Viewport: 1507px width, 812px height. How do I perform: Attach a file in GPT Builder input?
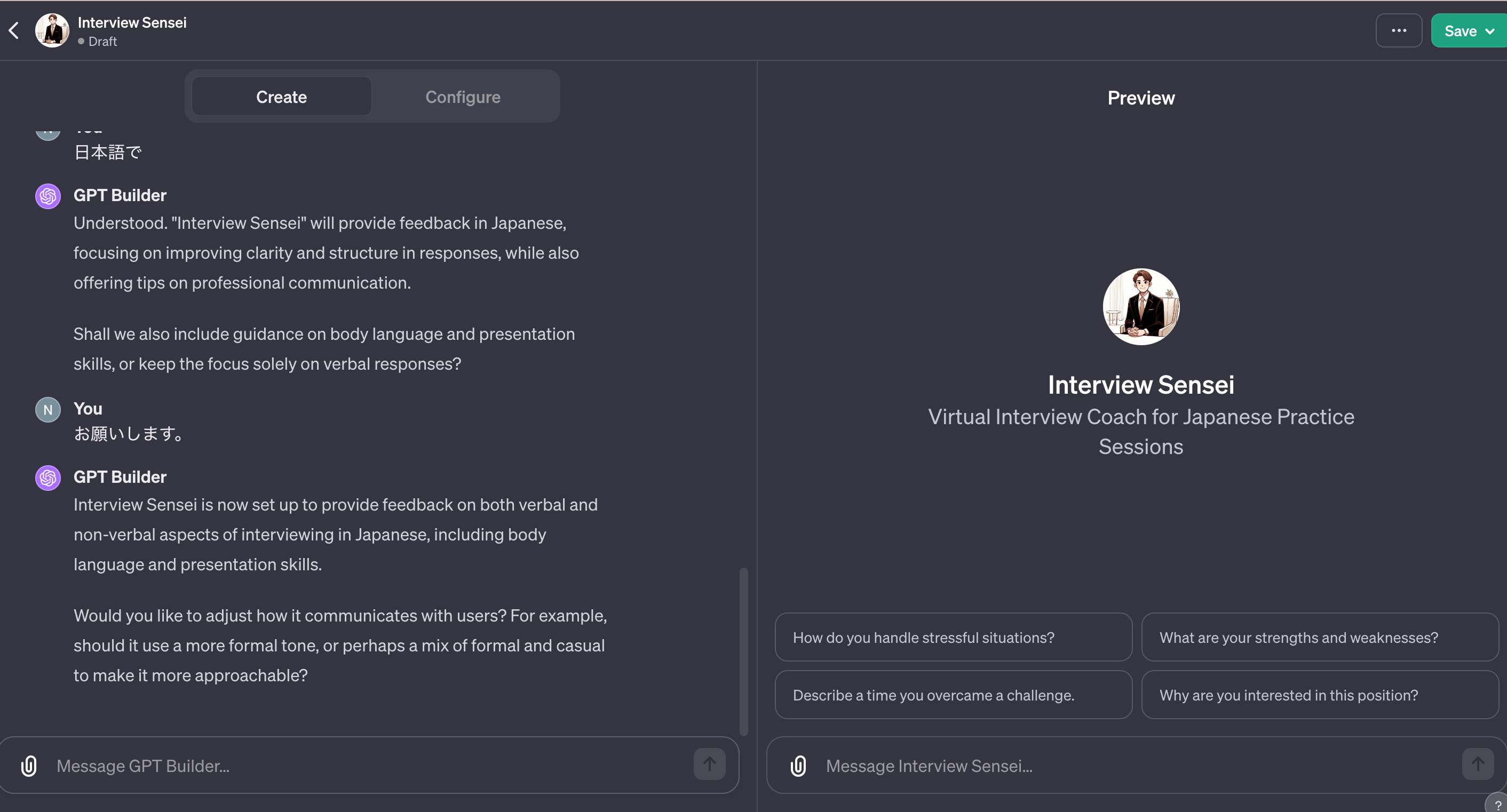coord(29,765)
